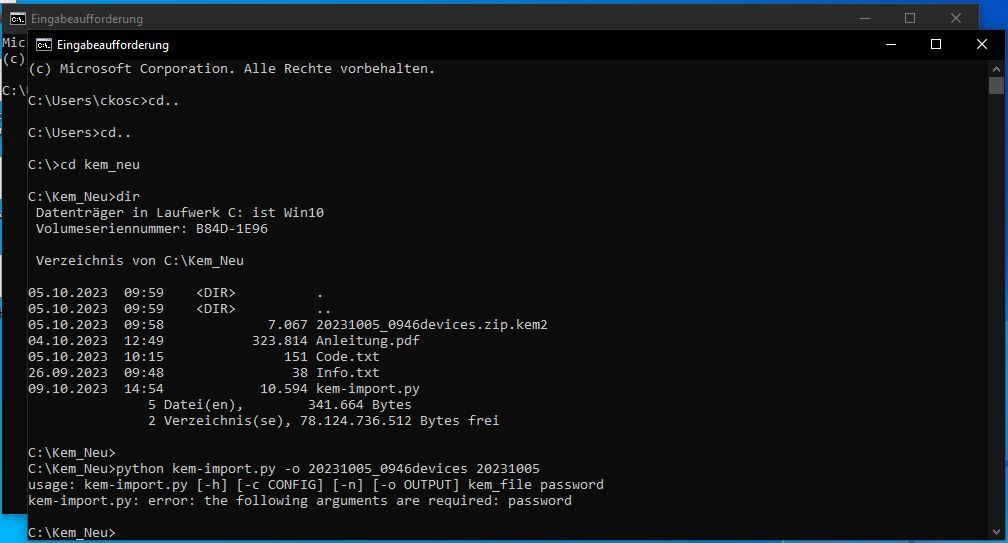Screen dimensions: 1008x543
Task: Click the Code.txt entry in listing
Action: [x=347, y=357]
